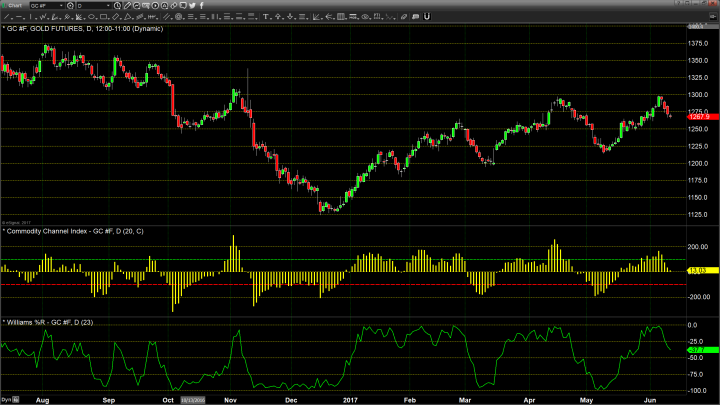
Task: Click the pencil edit chart icon
Action: [x=127, y=6]
